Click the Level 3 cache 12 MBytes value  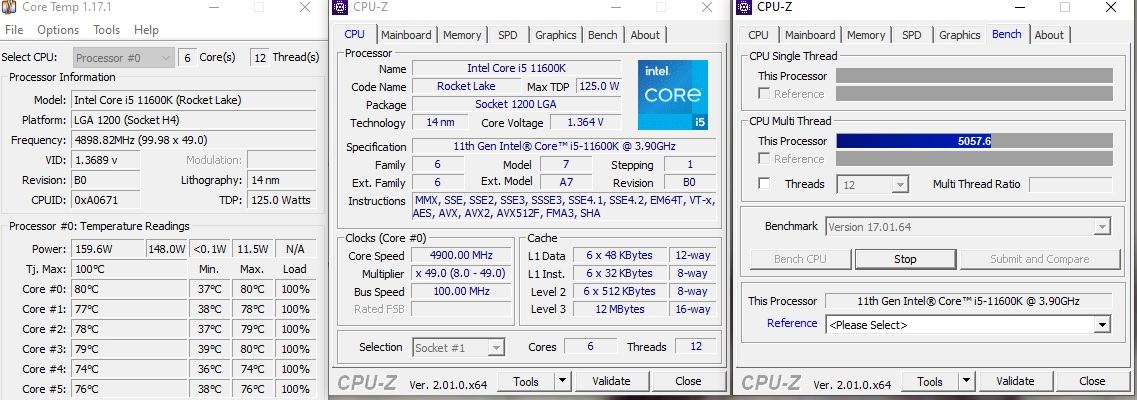pyautogui.click(x=619, y=309)
